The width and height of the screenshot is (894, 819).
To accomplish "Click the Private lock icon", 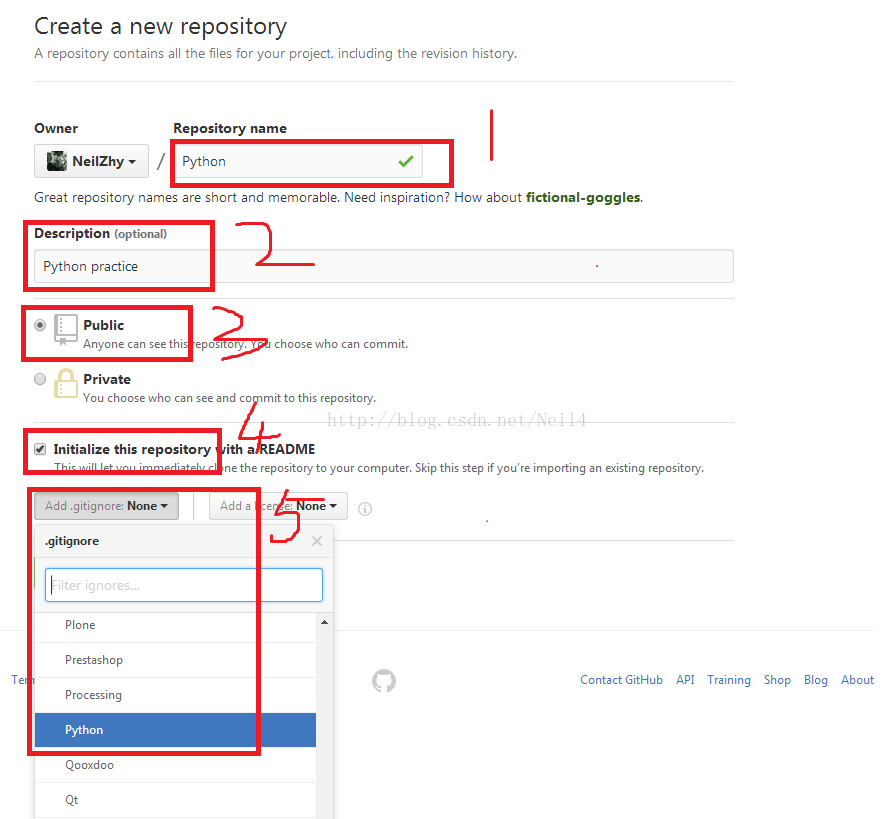I will point(66,383).
